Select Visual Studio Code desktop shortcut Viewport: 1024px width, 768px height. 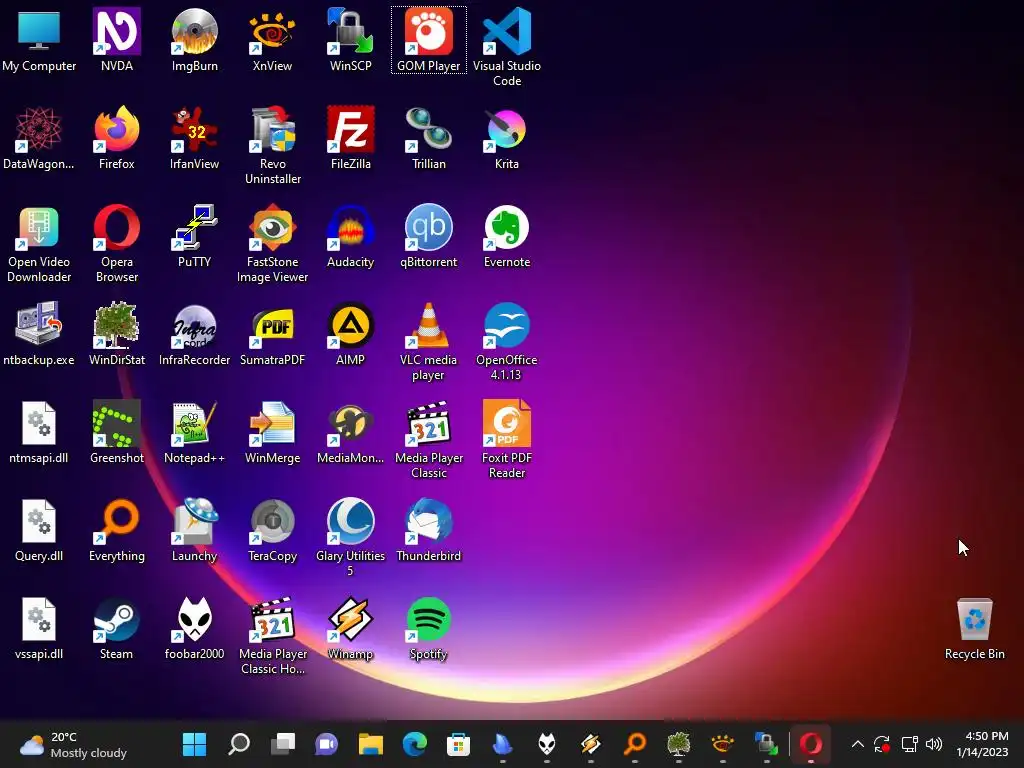click(507, 47)
